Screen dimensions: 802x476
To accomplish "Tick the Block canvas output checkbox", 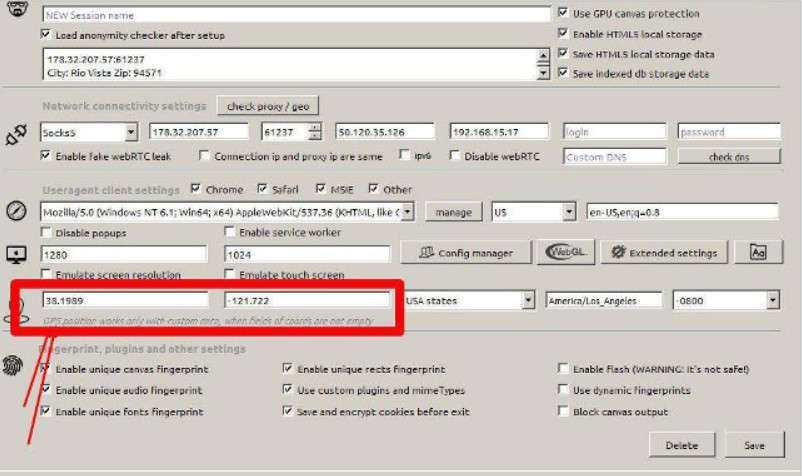I will 565,412.
